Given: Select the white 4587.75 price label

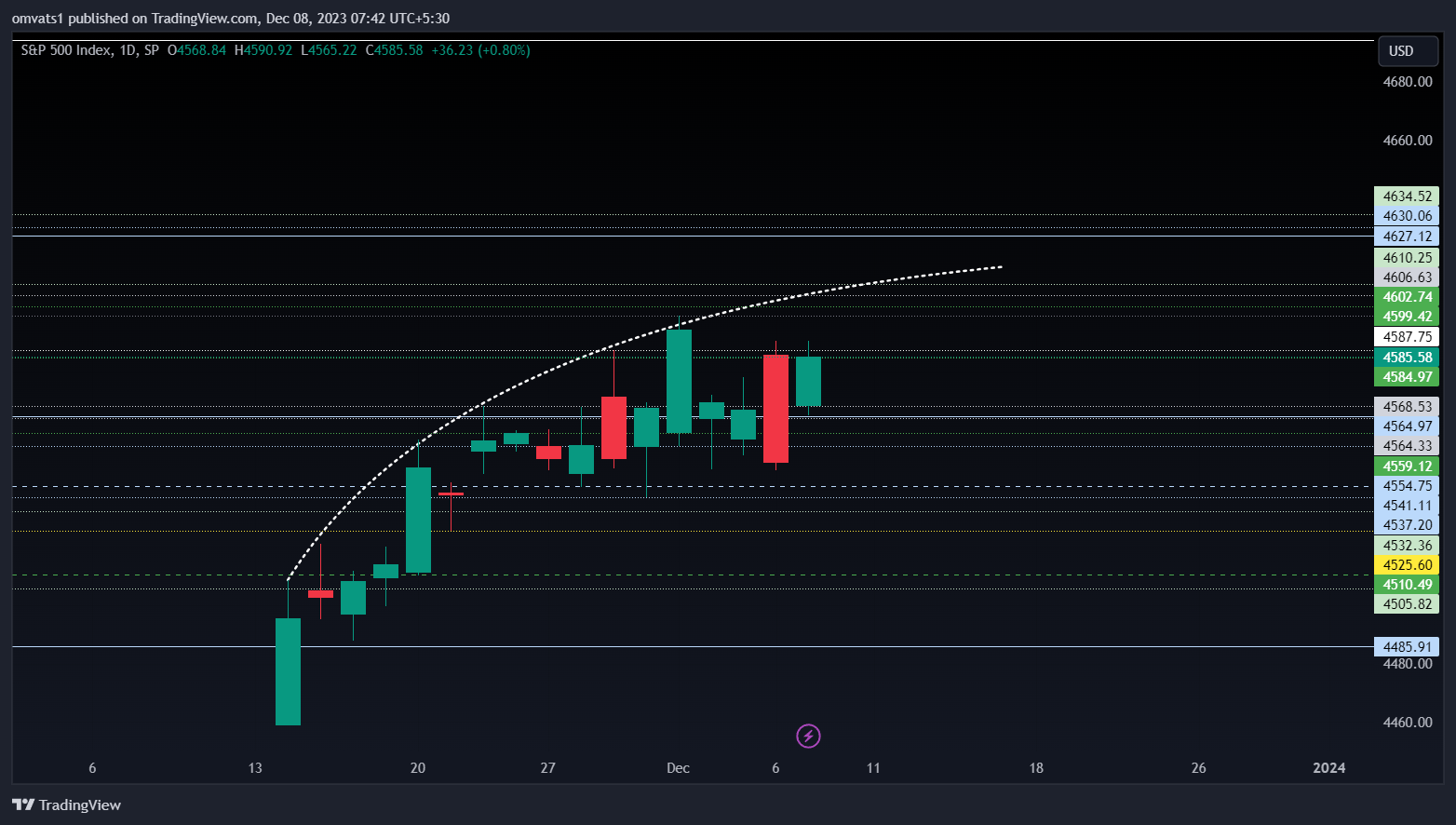Looking at the screenshot, I should (x=1407, y=337).
